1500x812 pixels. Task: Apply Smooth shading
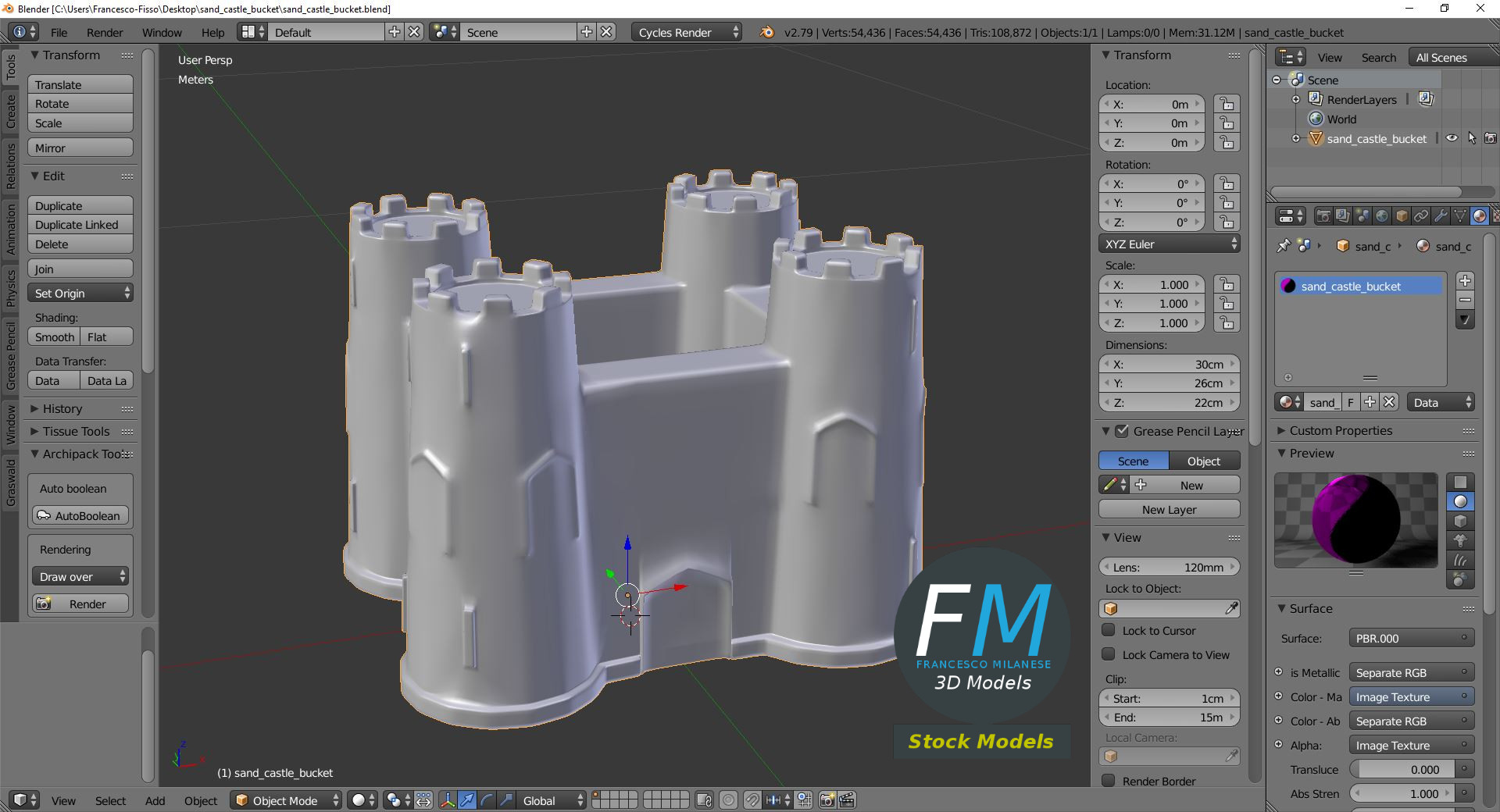[54, 337]
